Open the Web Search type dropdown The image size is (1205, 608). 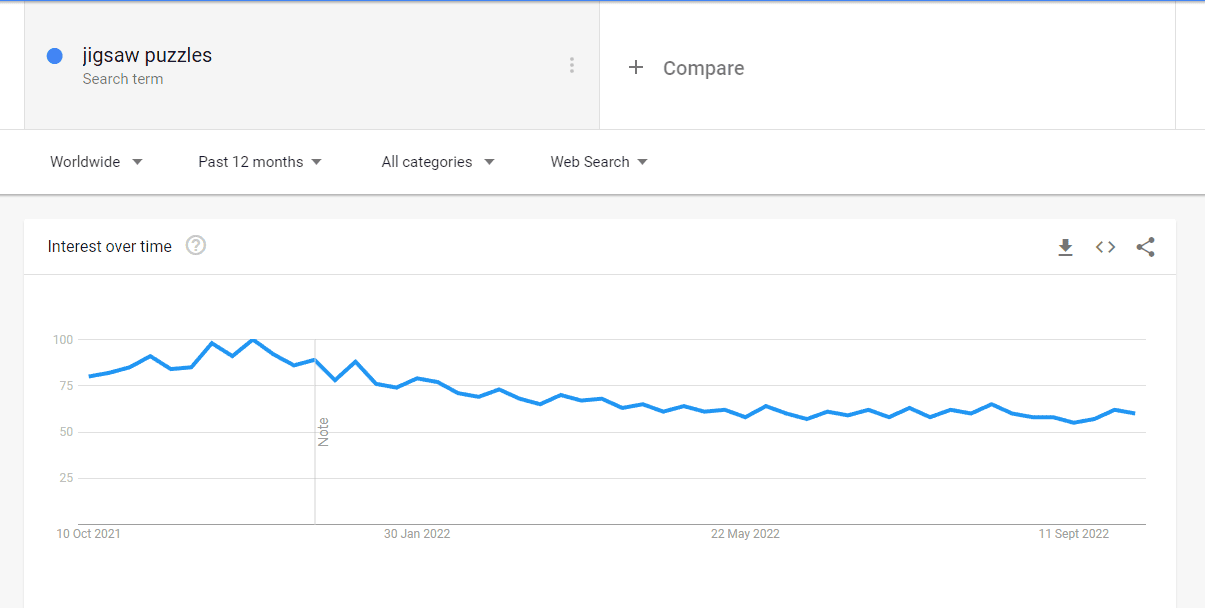pyautogui.click(x=599, y=162)
